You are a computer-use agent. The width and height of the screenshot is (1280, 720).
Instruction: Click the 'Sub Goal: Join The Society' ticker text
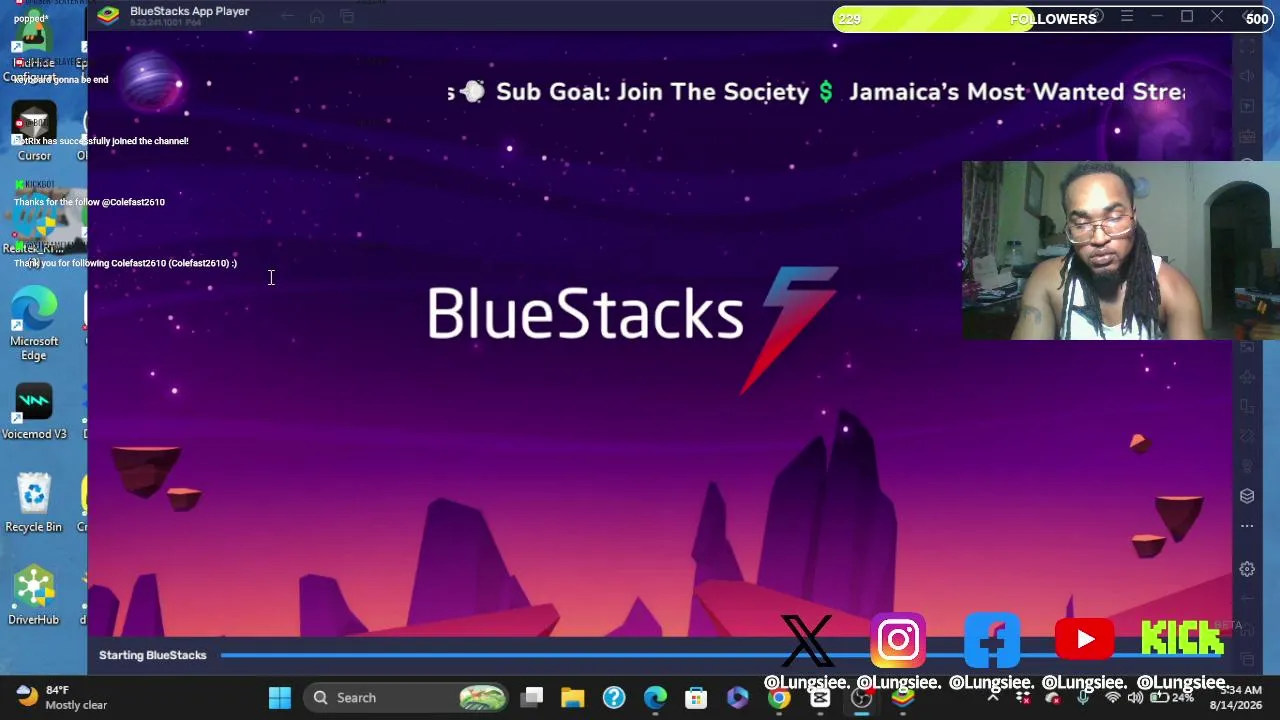click(652, 92)
